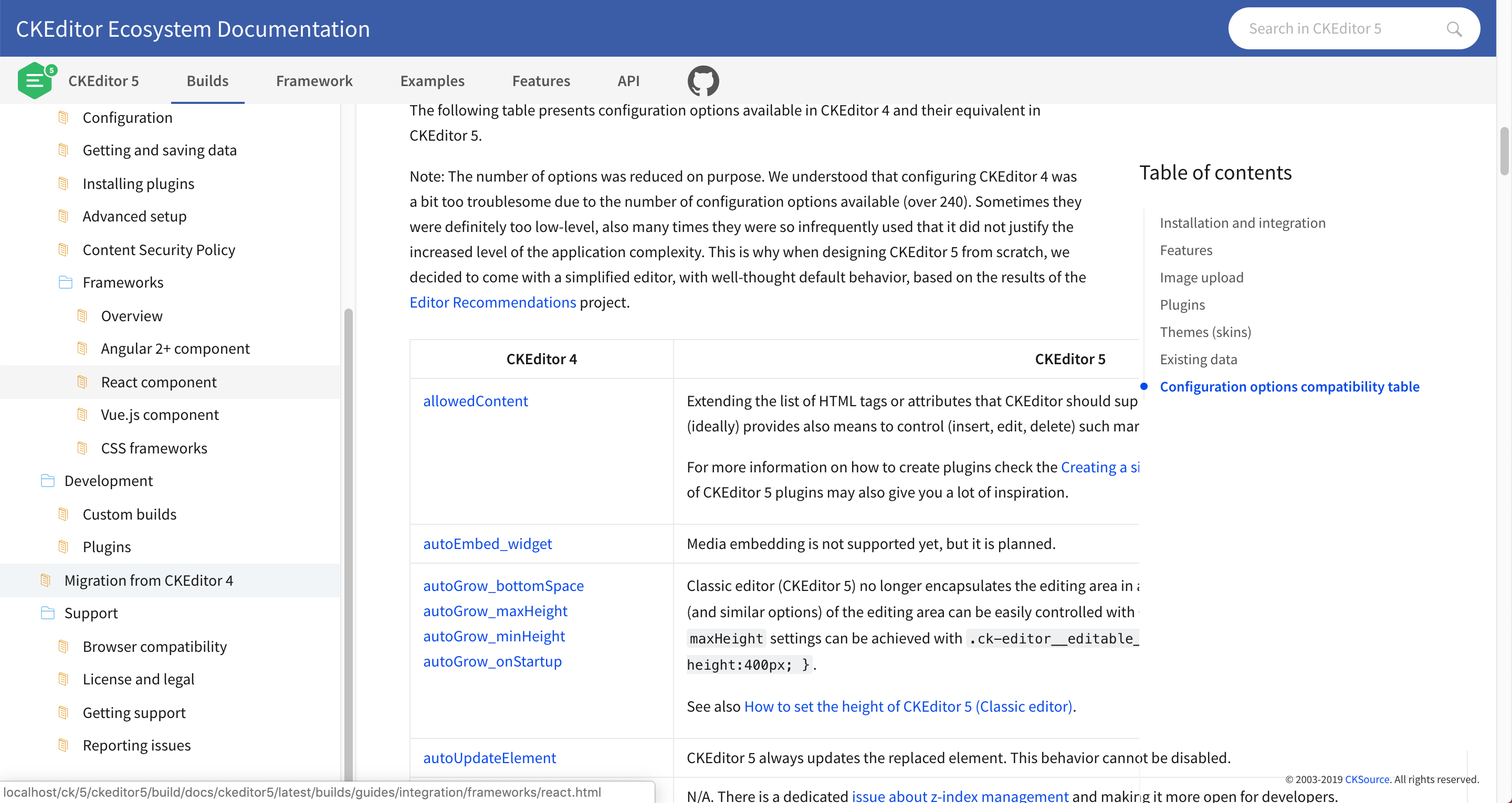Click the document icon beside Installing plugins
Image resolution: width=1512 pixels, height=803 pixels.
coord(64,183)
